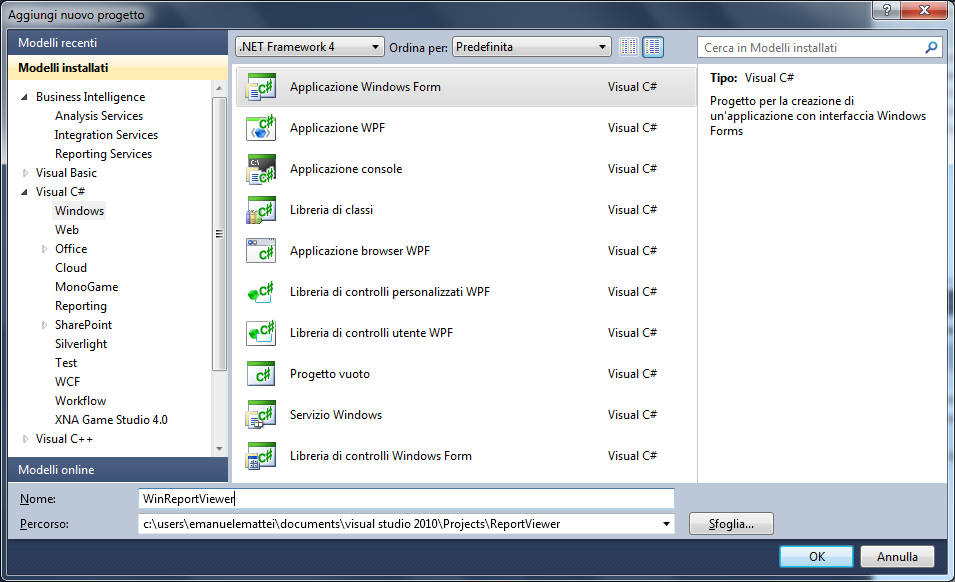The height and width of the screenshot is (582, 955).
Task: Confirm with the OK button
Action: (x=816, y=556)
